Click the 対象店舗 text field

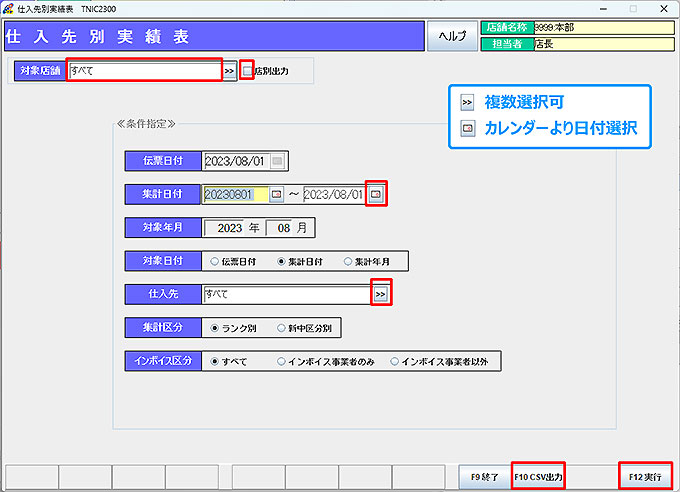coord(145,71)
